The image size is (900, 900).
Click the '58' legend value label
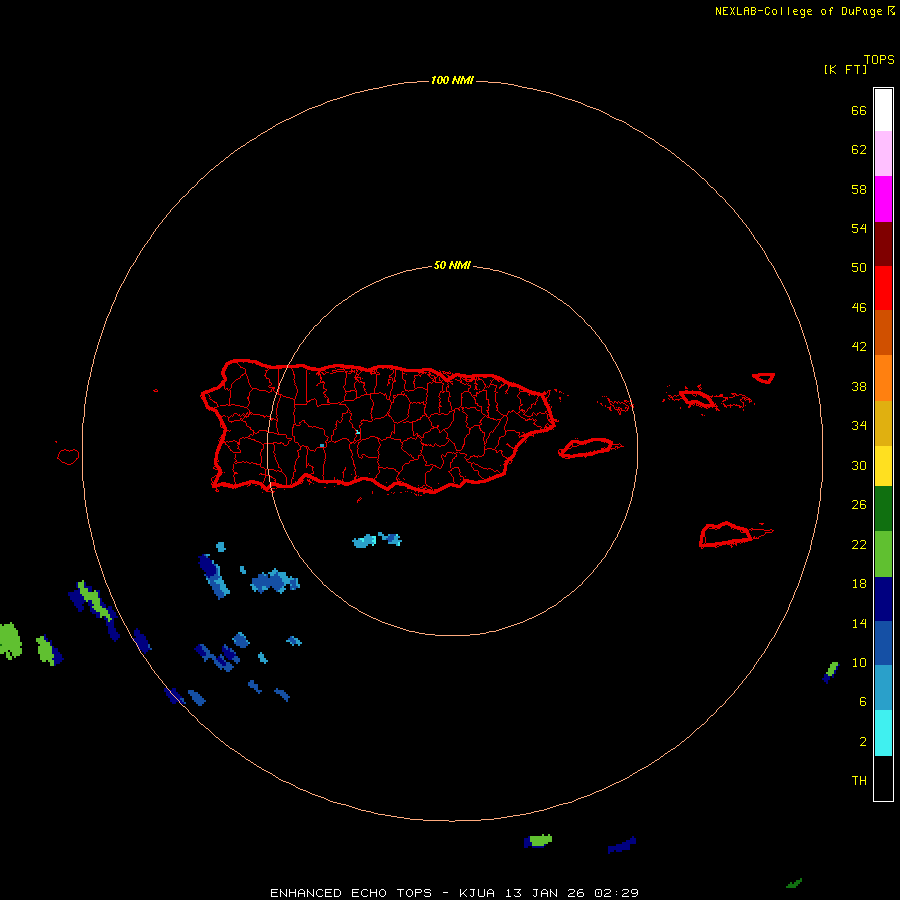tap(859, 189)
